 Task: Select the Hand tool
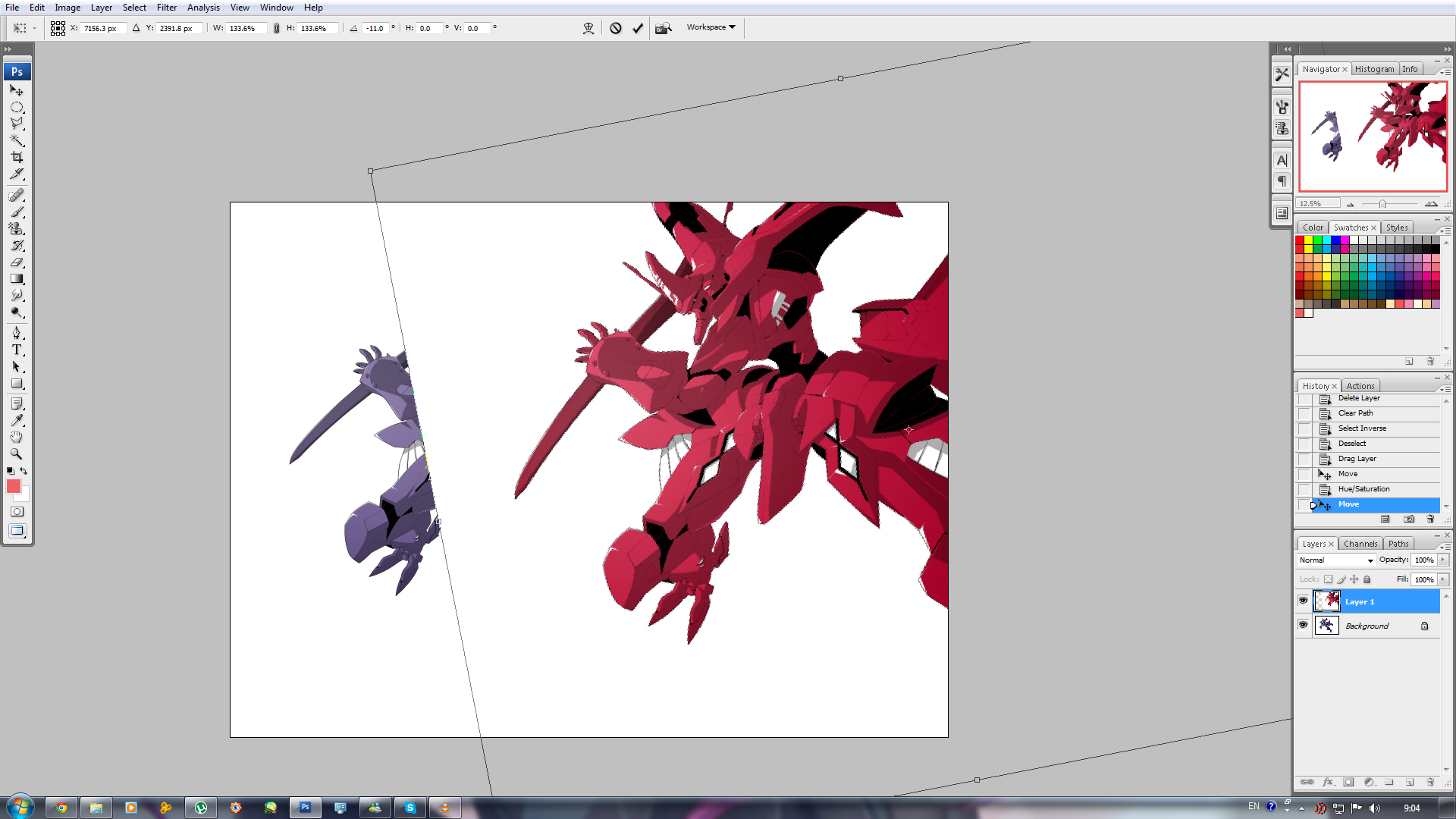[x=16, y=437]
